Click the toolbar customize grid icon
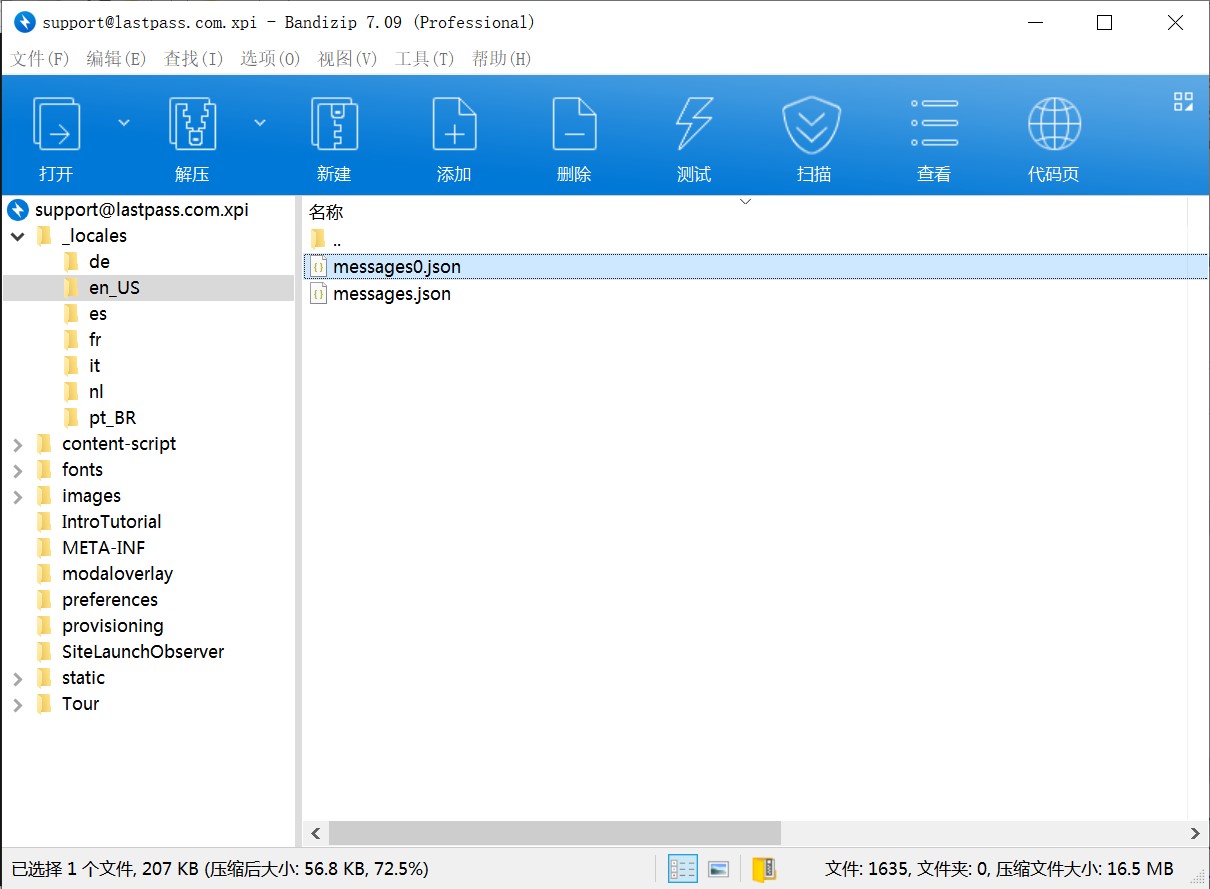Screen dimensions: 1210x889 pos(1183,101)
